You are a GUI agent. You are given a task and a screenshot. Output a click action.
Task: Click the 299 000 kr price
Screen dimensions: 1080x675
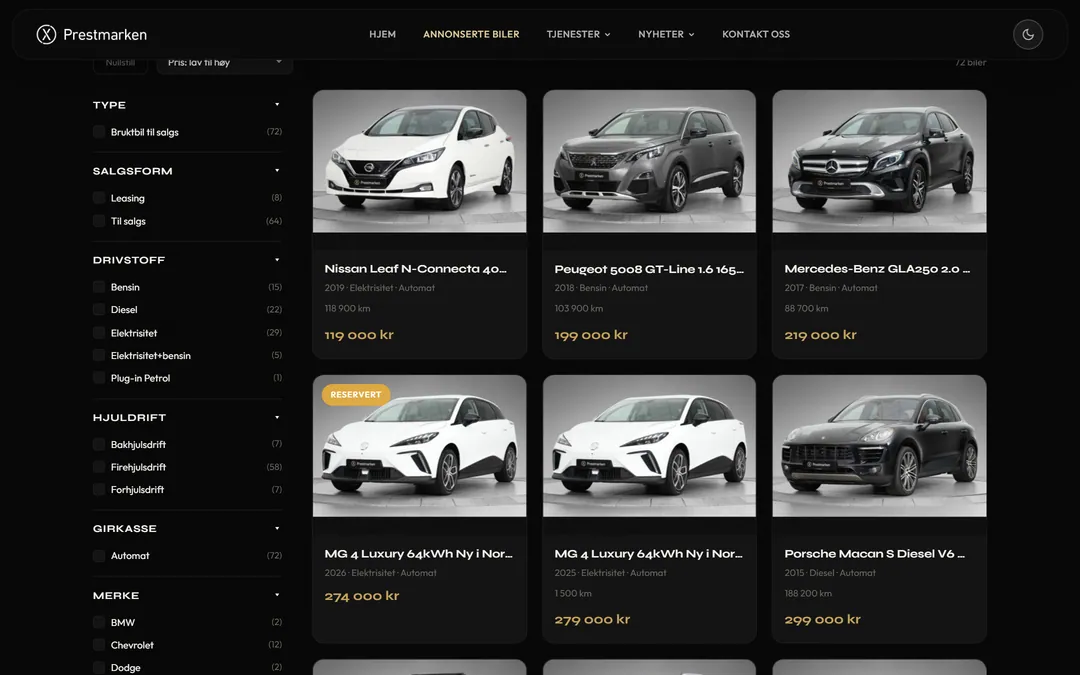tap(822, 619)
